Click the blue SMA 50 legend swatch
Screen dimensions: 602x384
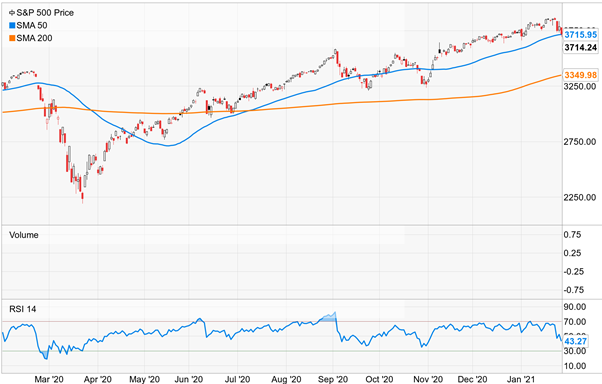[x=12, y=25]
